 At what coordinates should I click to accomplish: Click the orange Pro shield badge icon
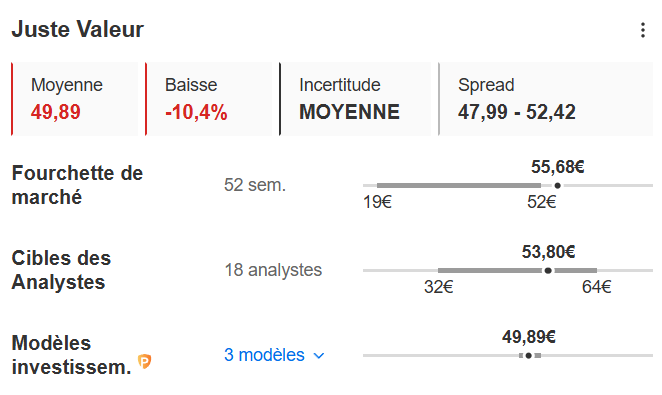tap(145, 362)
